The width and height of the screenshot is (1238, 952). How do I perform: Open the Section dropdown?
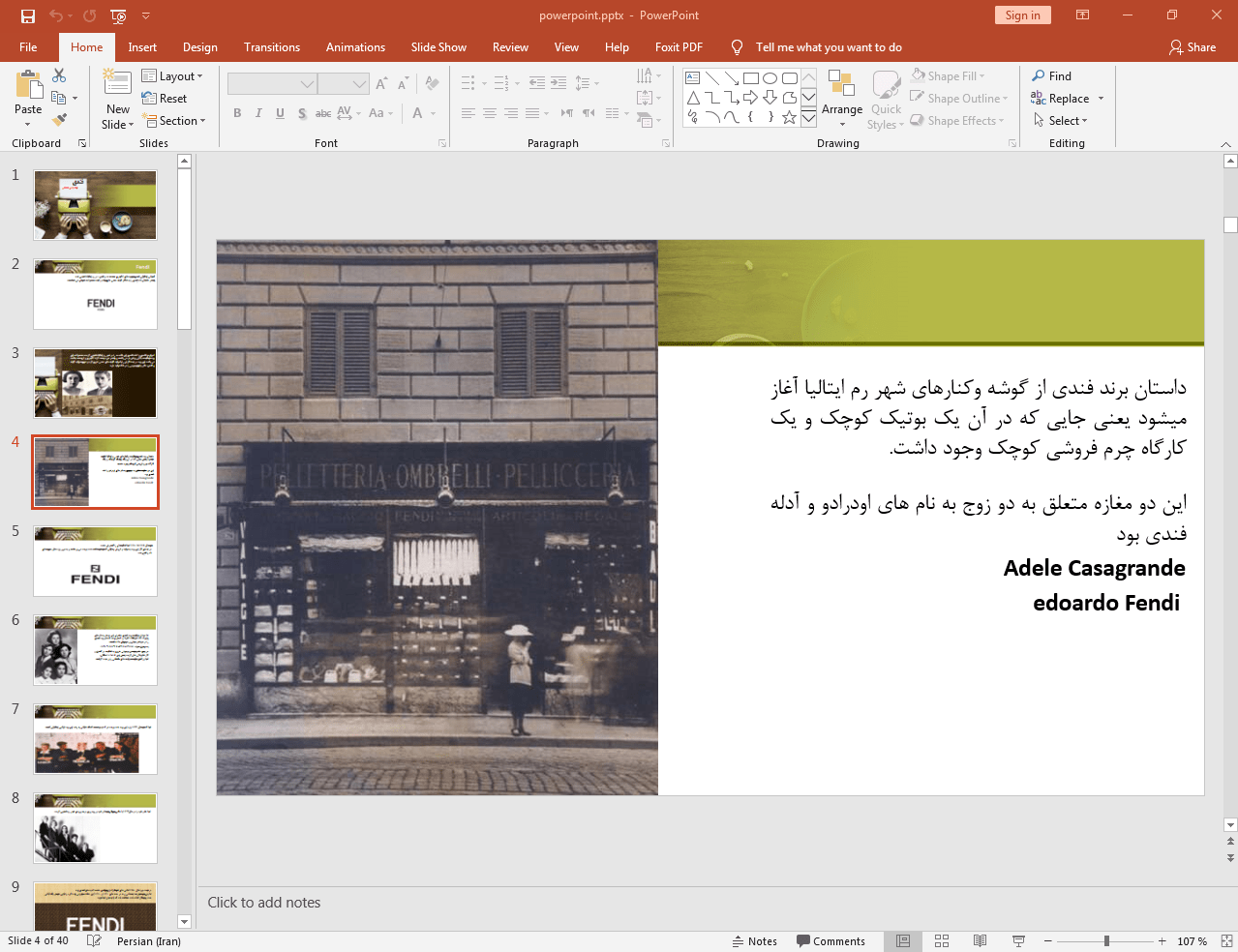click(174, 121)
